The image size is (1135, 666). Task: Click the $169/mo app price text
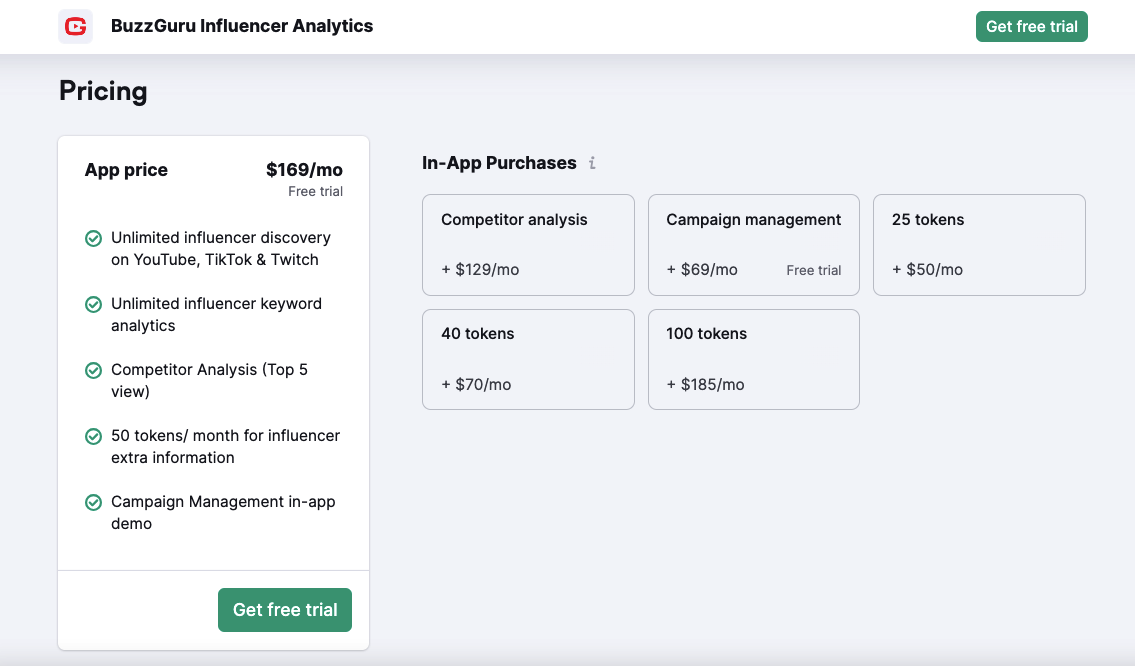(x=304, y=170)
